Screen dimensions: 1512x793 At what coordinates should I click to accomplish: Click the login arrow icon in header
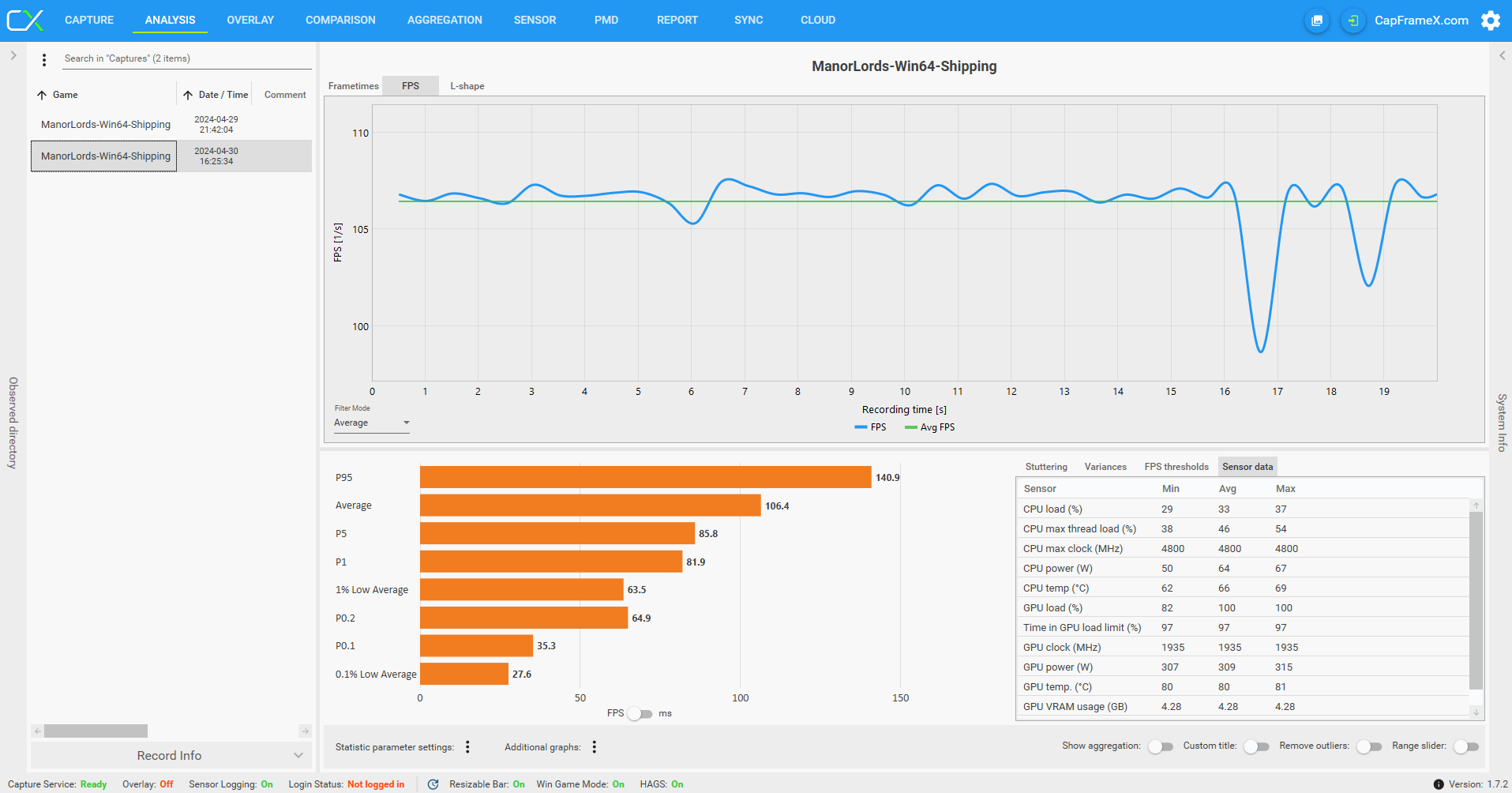1353,21
